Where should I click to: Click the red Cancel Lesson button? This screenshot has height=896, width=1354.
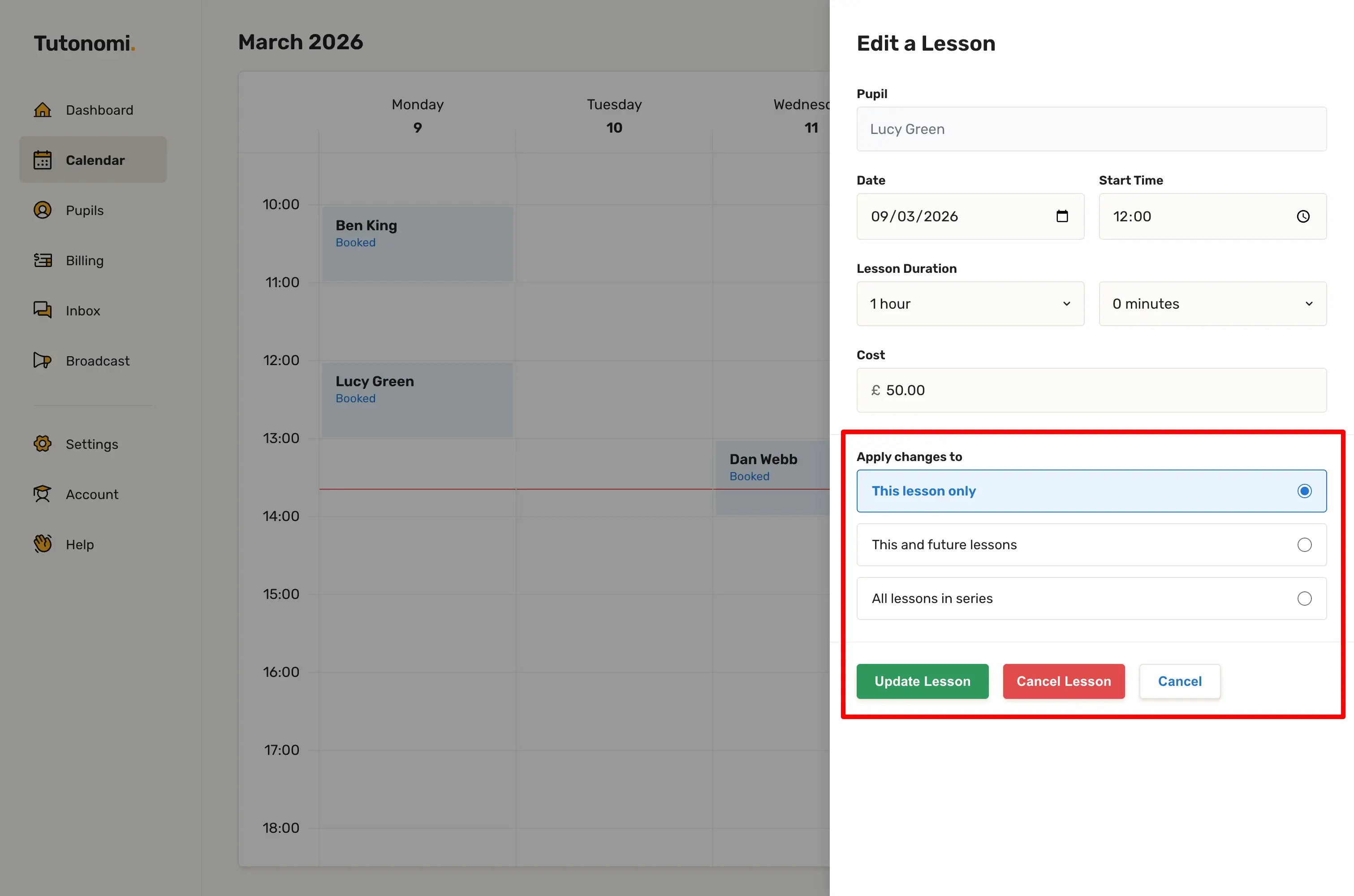(x=1063, y=681)
